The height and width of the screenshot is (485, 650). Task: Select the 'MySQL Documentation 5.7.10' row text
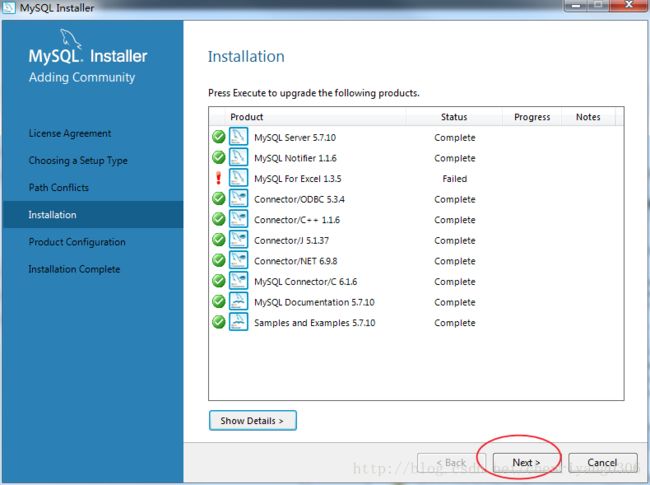[314, 302]
